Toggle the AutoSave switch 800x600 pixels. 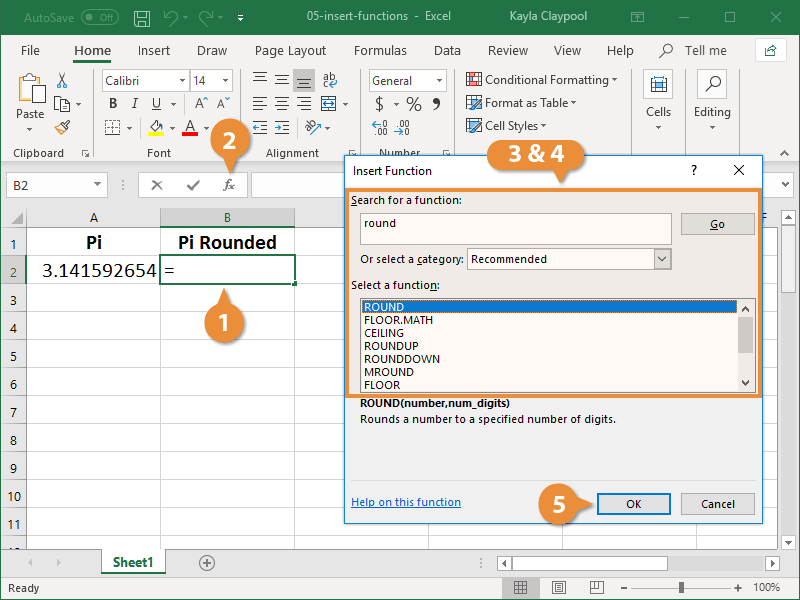coord(99,18)
